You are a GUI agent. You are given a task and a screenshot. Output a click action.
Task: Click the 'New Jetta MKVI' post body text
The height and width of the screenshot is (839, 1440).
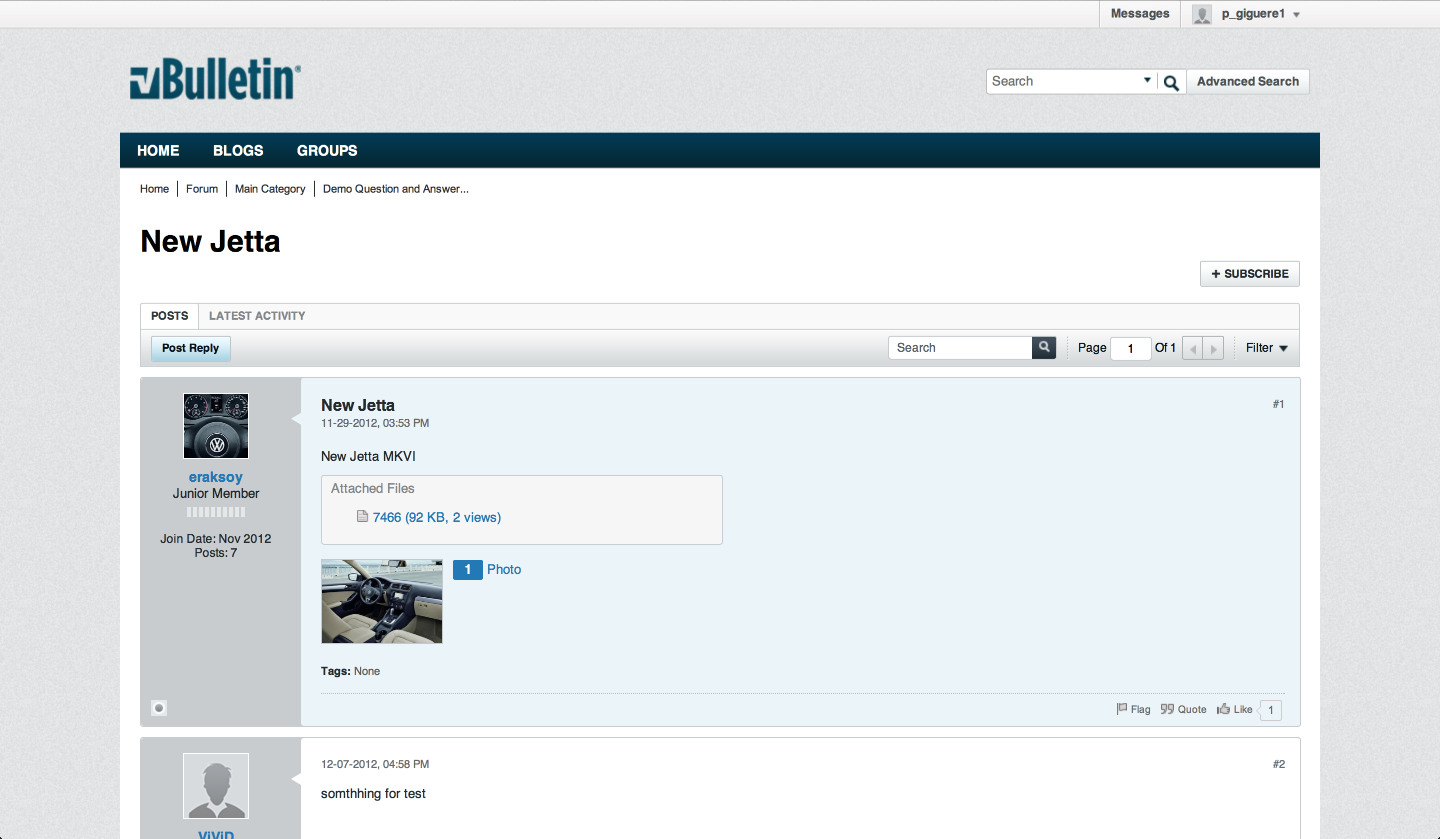point(368,456)
